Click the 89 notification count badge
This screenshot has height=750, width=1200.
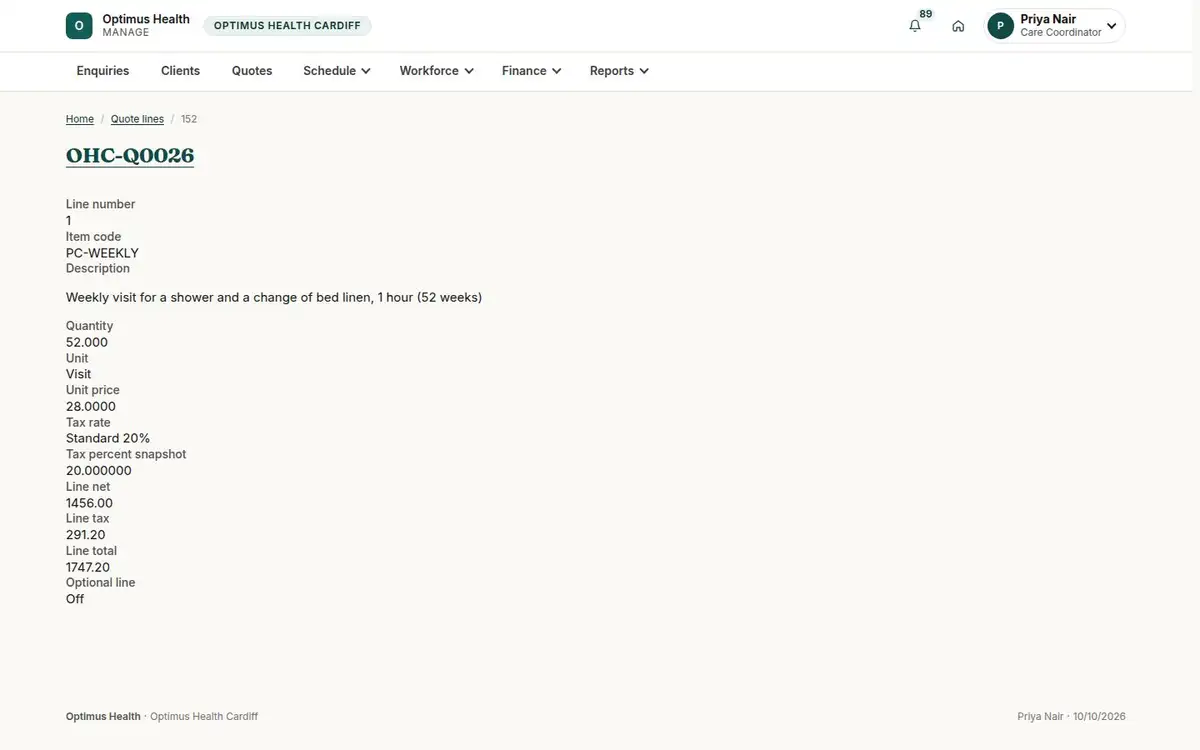pos(926,14)
